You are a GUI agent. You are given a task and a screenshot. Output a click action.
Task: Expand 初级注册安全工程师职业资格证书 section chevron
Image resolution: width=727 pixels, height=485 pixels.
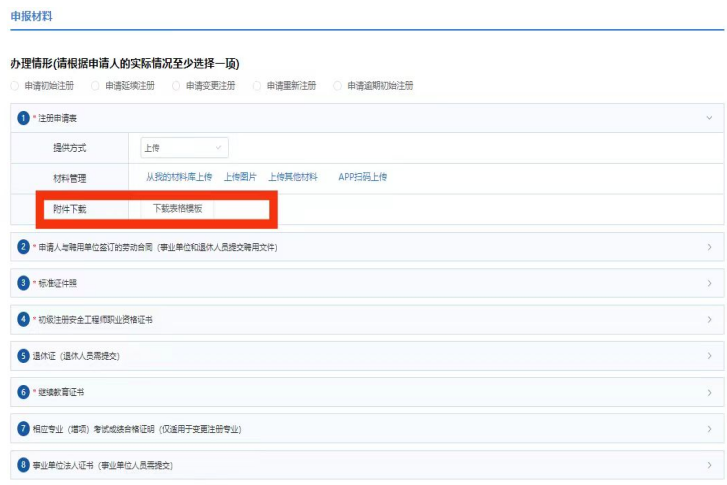[x=709, y=319]
